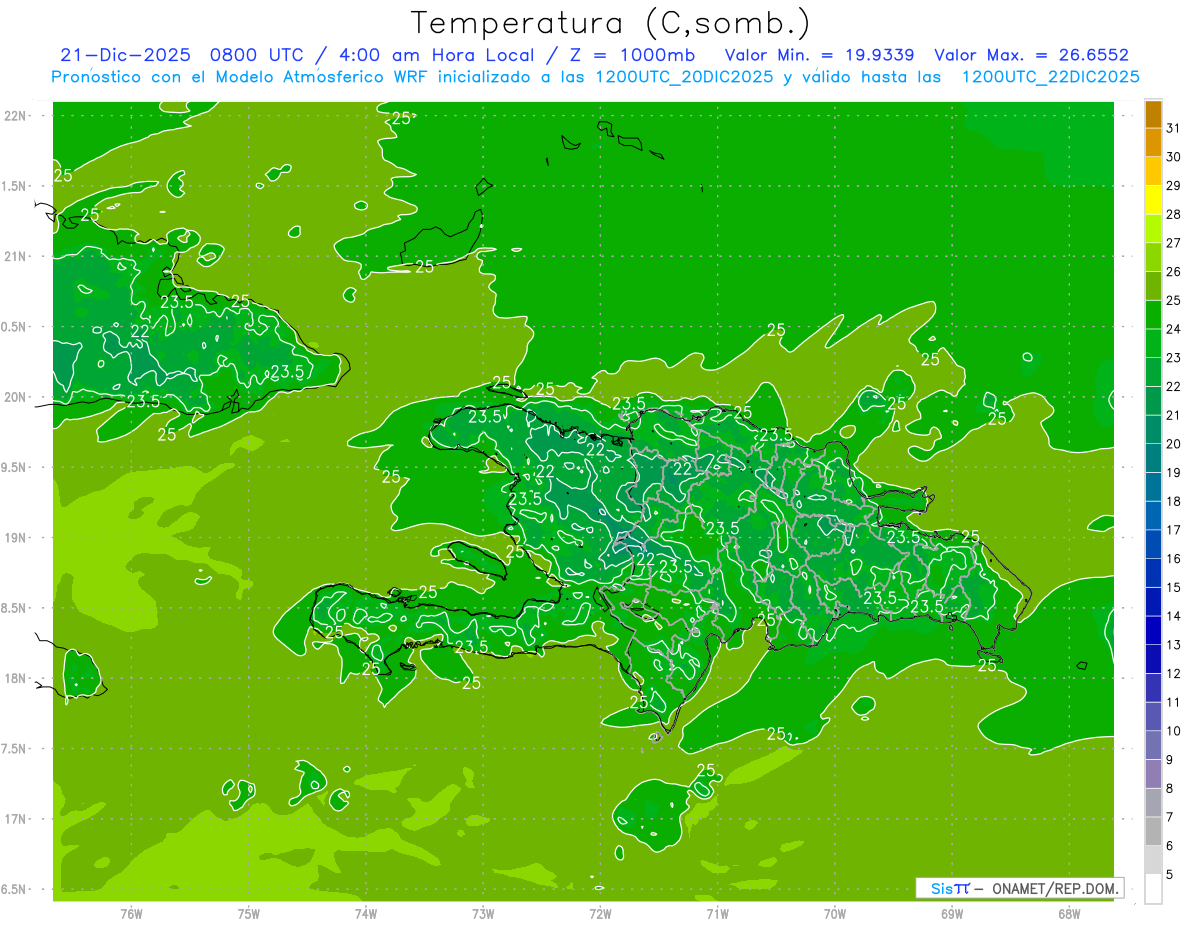
Task: Select the 'Valor Max. = 26.6552' text
Action: (x=1032, y=55)
